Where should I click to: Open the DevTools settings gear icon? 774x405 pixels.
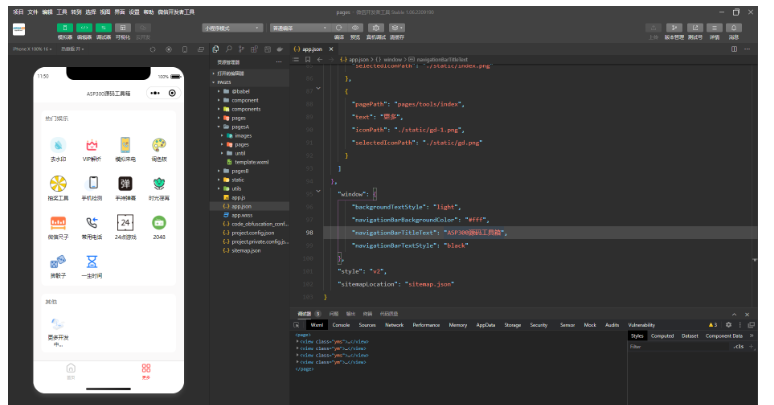(728, 325)
